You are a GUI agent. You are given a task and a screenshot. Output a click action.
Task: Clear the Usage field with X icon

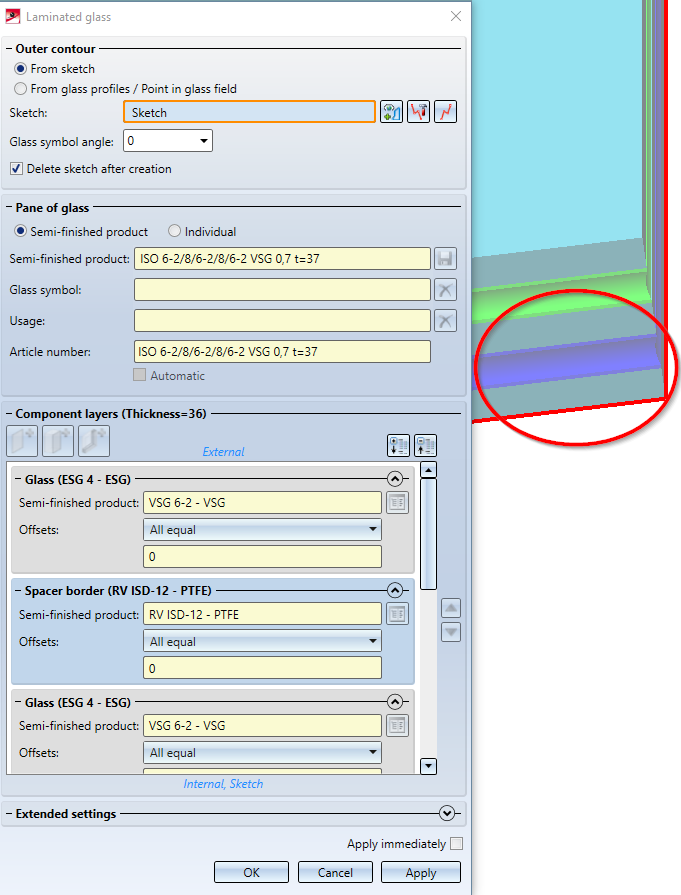pos(445,321)
